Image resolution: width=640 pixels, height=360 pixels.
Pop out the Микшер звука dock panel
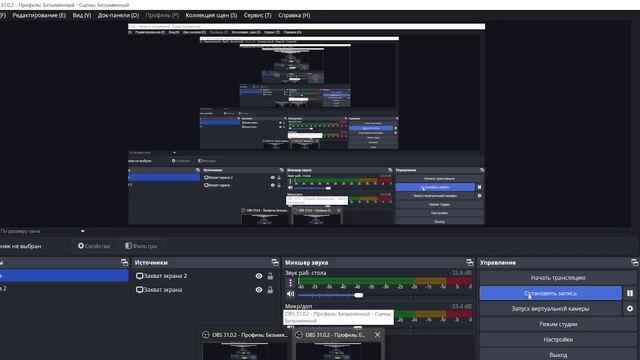[x=470, y=262]
